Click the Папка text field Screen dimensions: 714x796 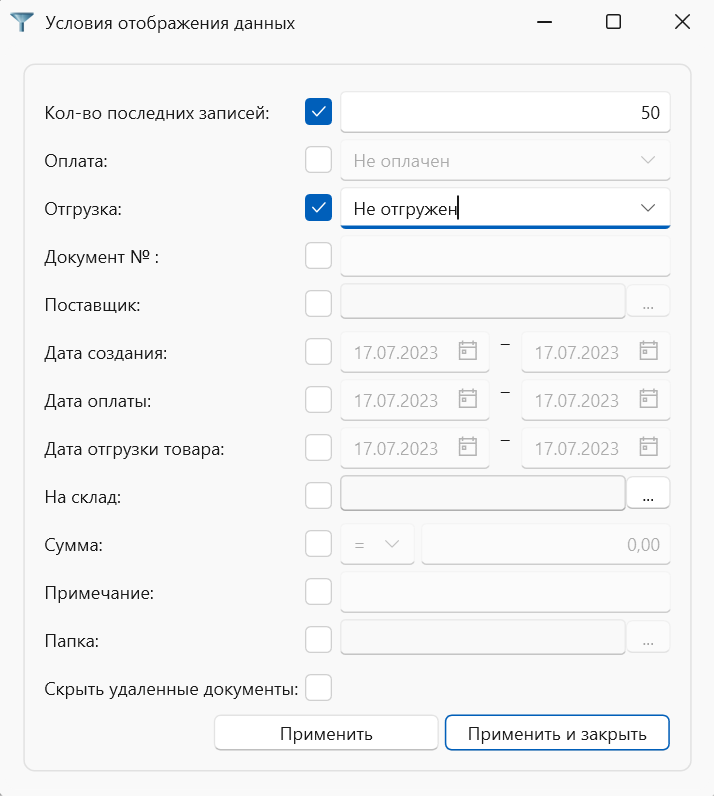point(483,637)
